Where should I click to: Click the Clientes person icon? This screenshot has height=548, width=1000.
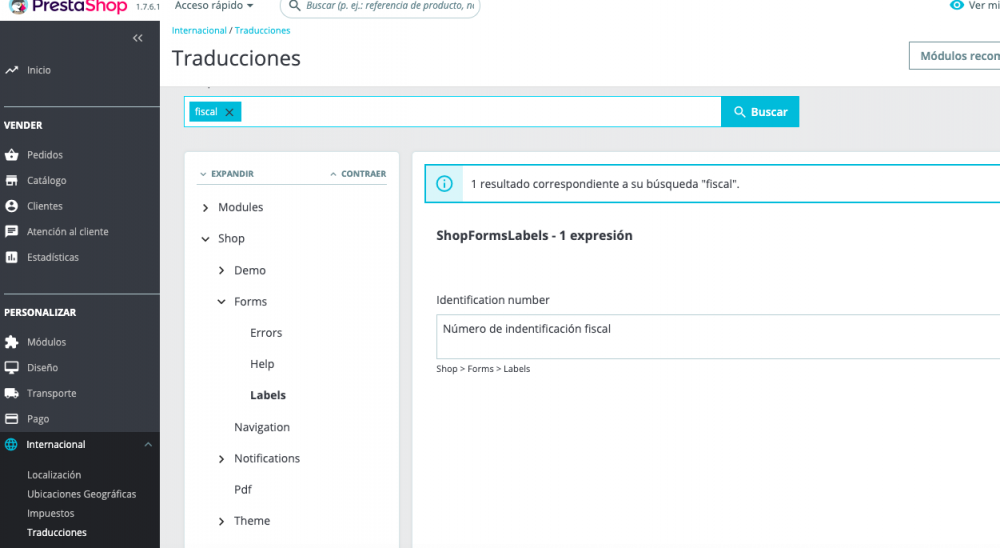click(11, 206)
